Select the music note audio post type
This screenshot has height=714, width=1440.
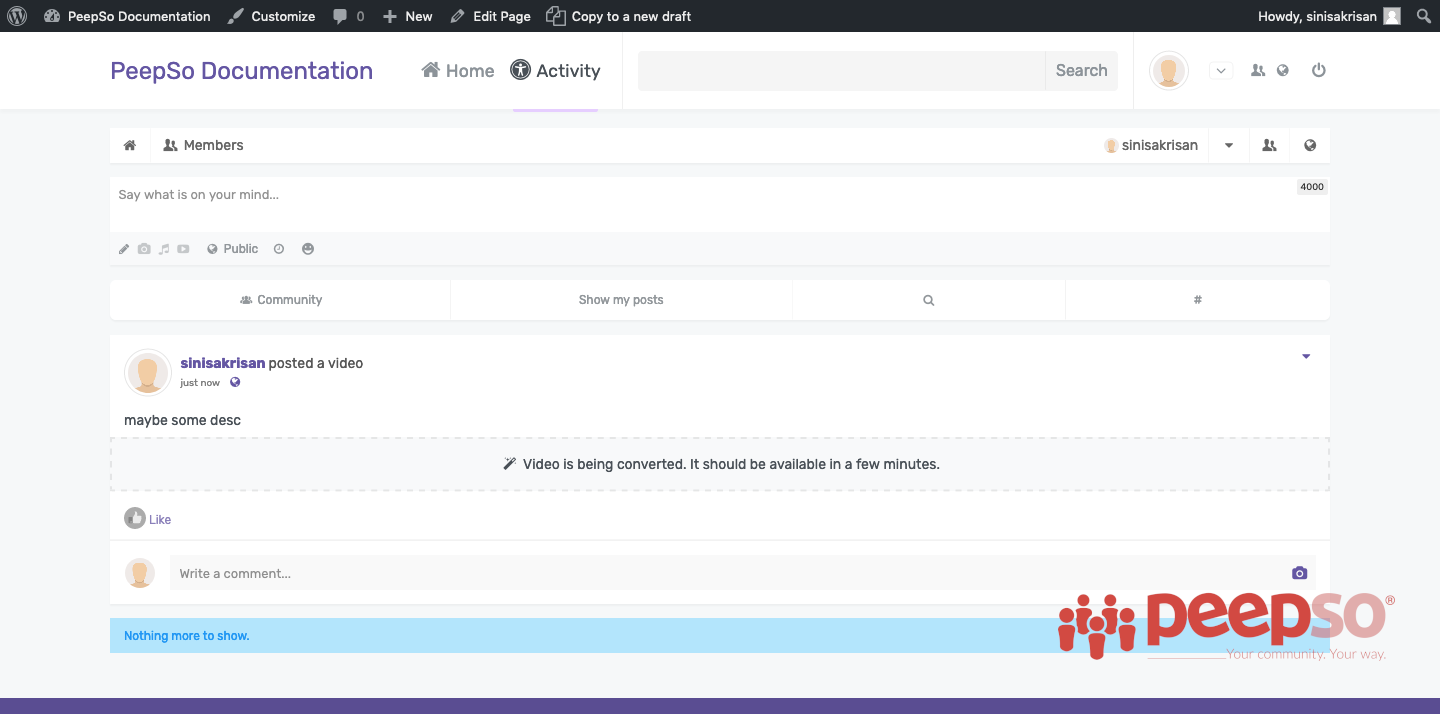(x=164, y=249)
